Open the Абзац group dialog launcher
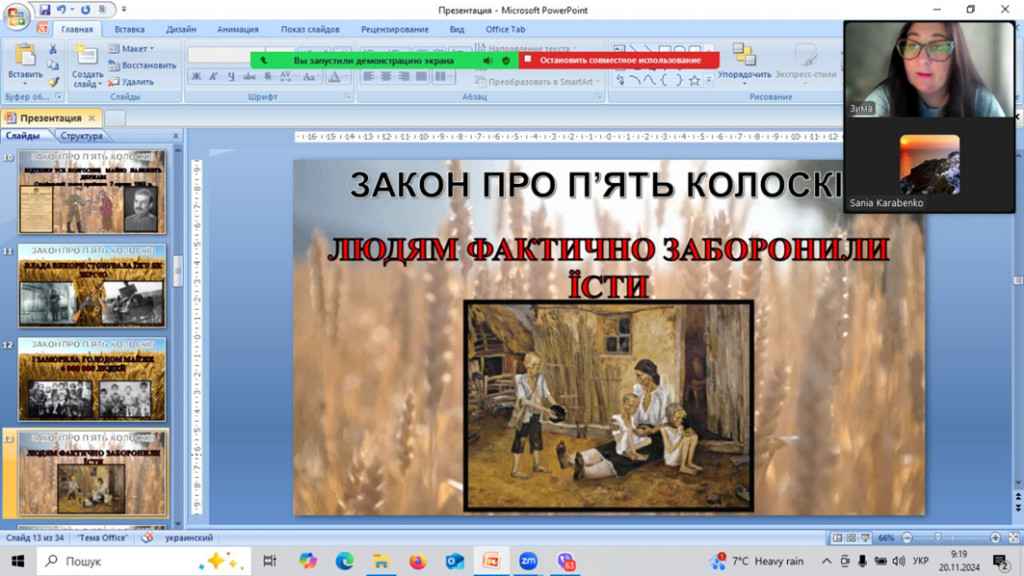1024x576 pixels. click(x=599, y=97)
